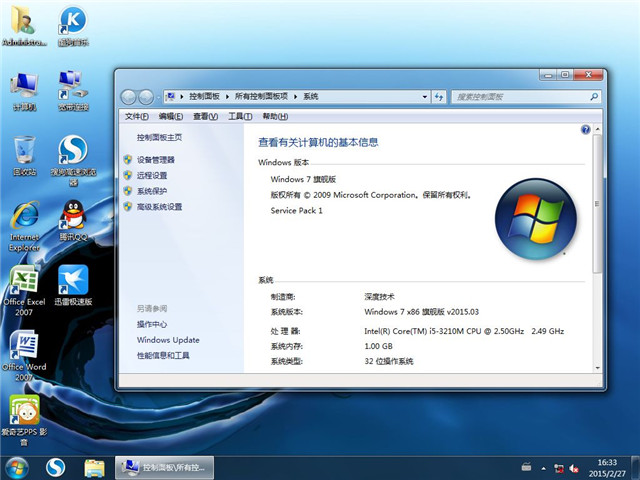Viewport: 640px width, 480px height.
Task: Launch 腾讯QQ desktop shortcut
Action: [73, 220]
